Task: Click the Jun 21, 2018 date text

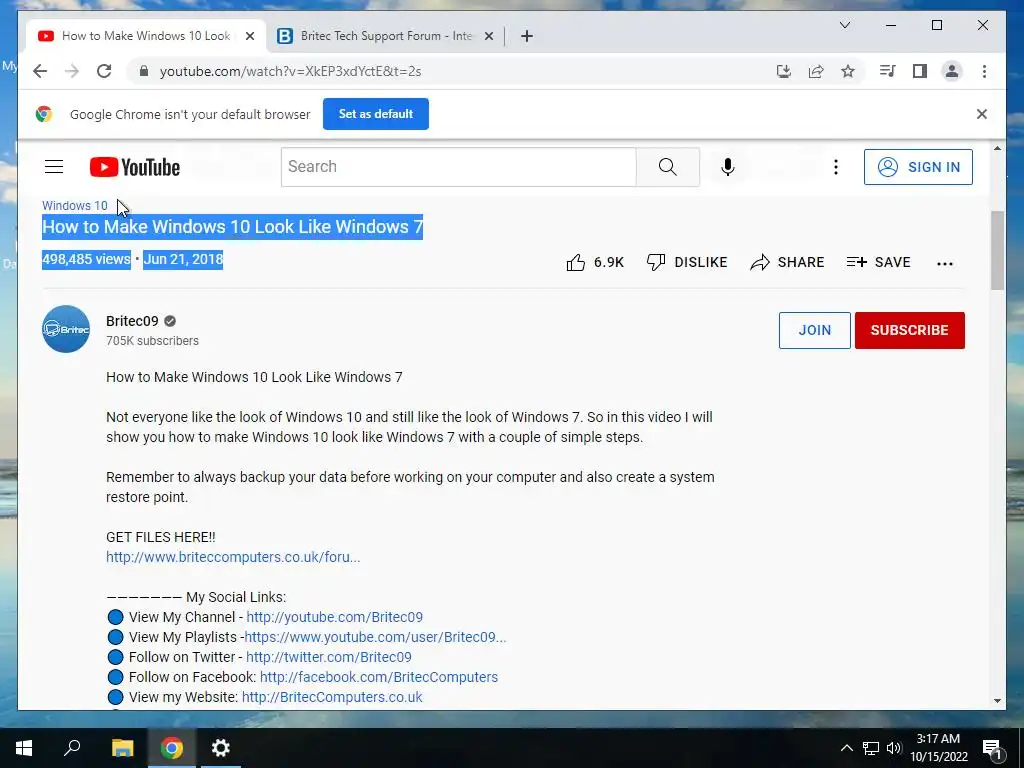Action: 183,259
